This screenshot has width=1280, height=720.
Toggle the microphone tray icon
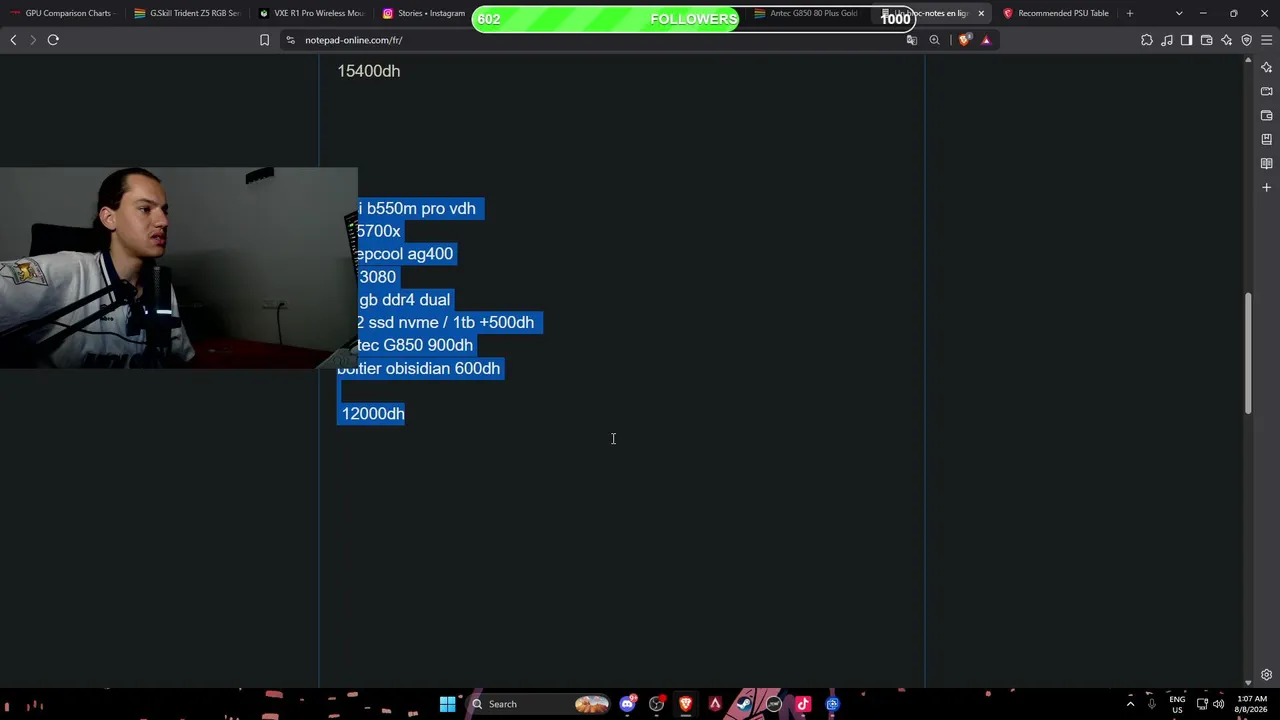[1152, 704]
